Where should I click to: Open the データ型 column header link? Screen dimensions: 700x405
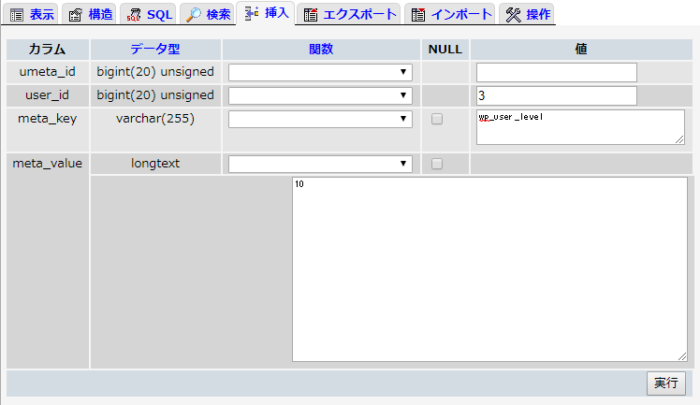[155, 49]
